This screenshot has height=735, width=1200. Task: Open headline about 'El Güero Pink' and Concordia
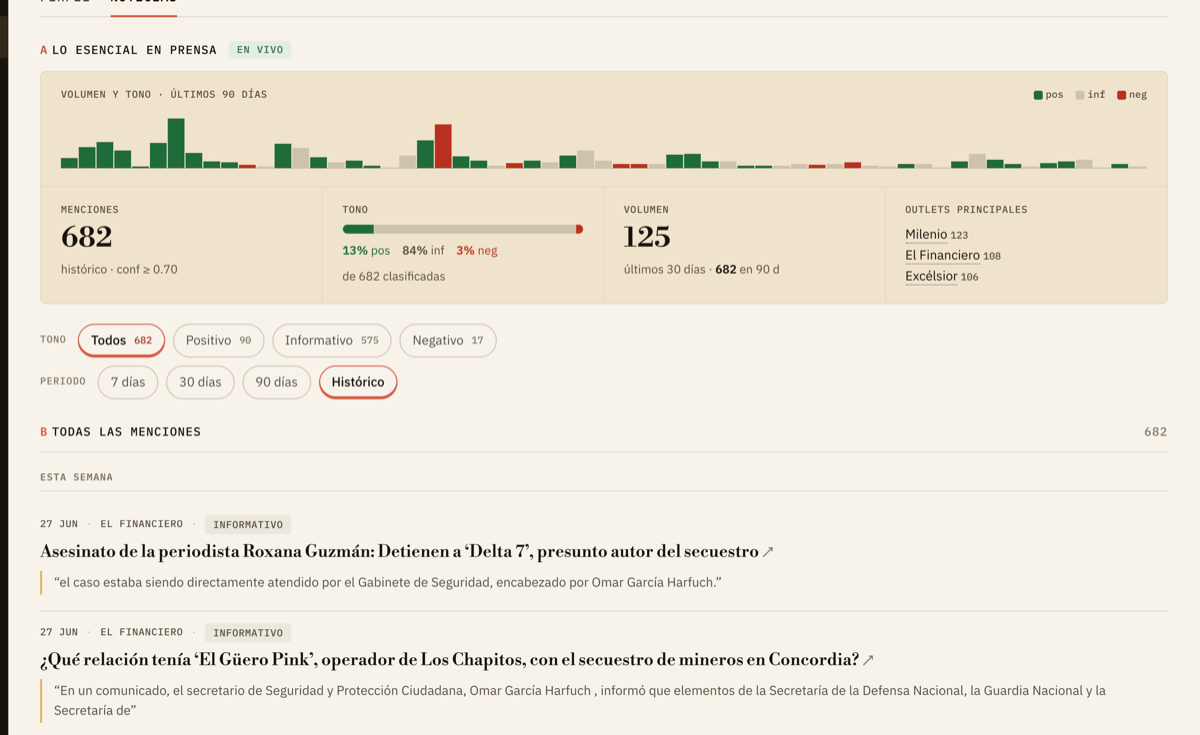pos(449,660)
